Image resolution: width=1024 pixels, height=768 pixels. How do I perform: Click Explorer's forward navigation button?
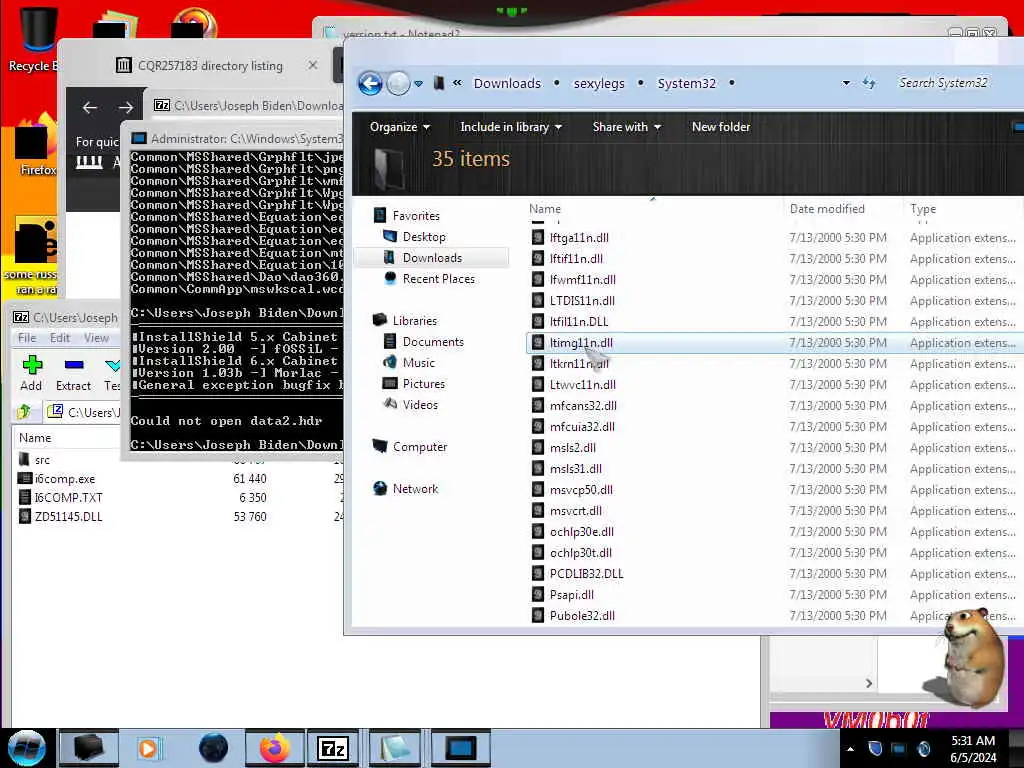[398, 84]
